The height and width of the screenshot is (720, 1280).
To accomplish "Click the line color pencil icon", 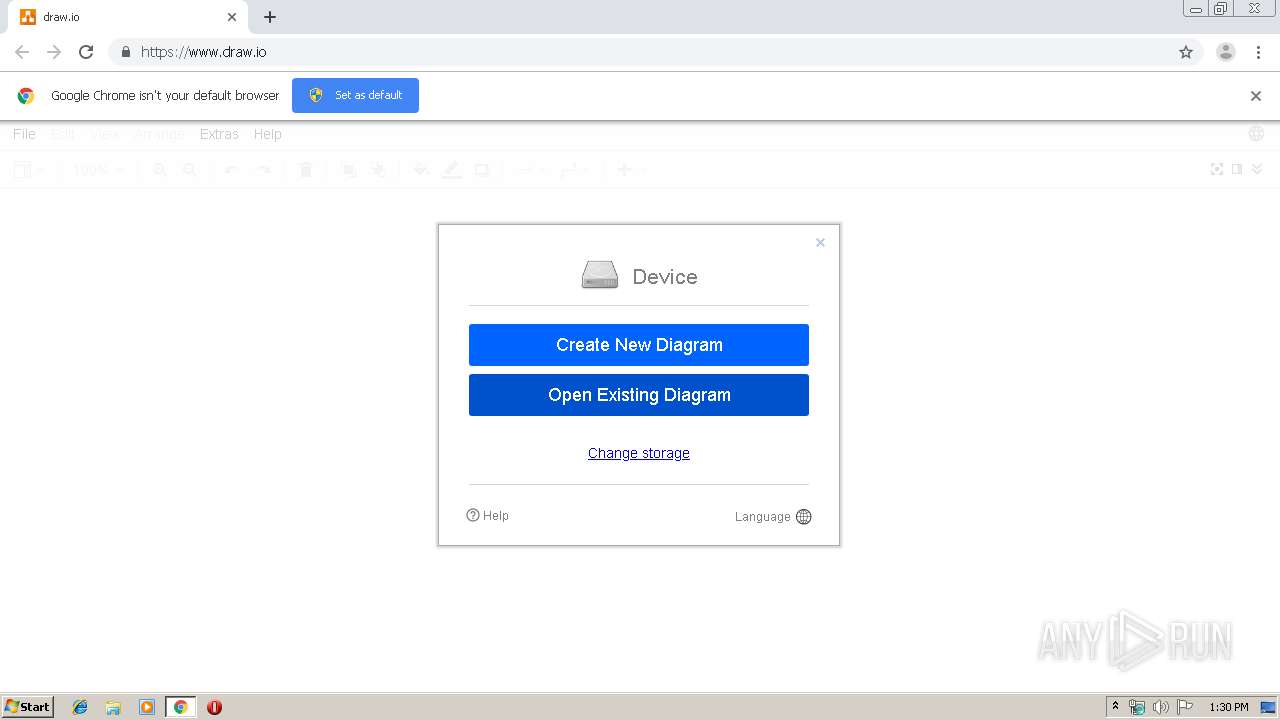I will coord(452,170).
